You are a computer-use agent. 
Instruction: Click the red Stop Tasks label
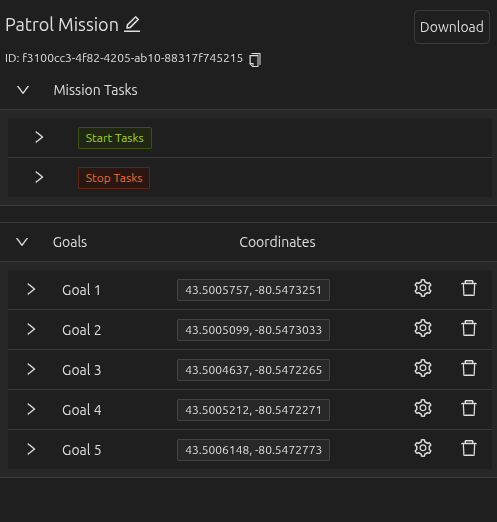[x=114, y=178]
